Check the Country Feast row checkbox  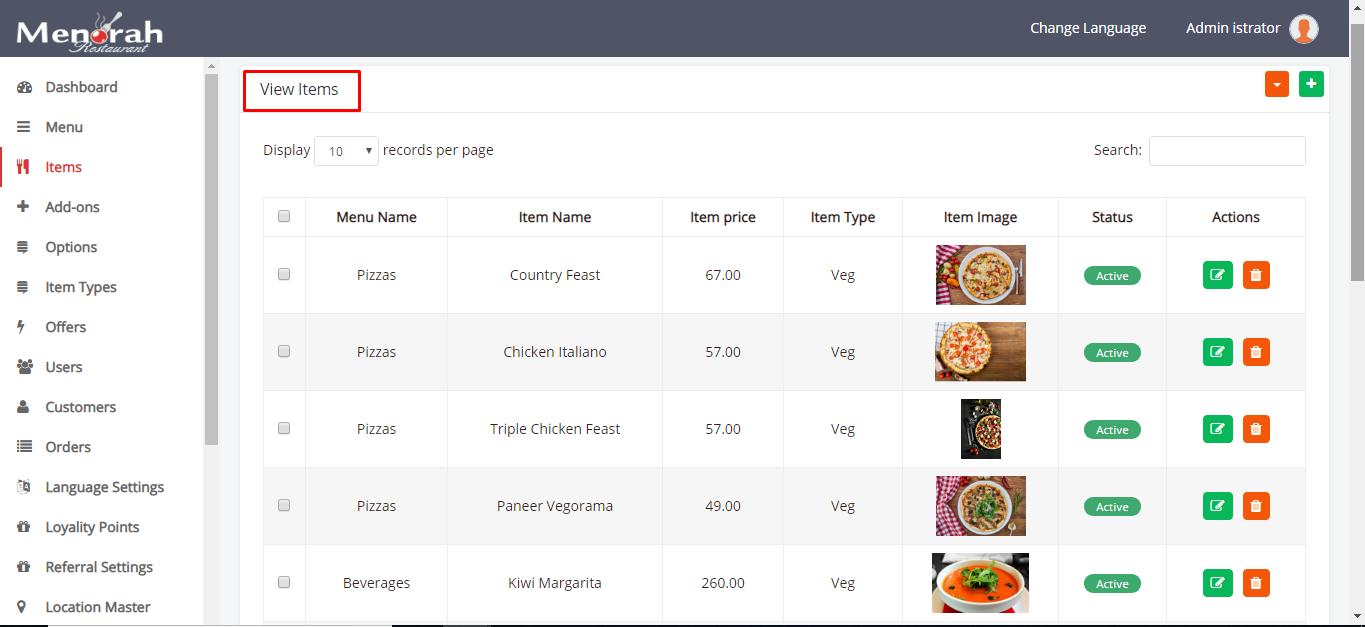tap(284, 274)
